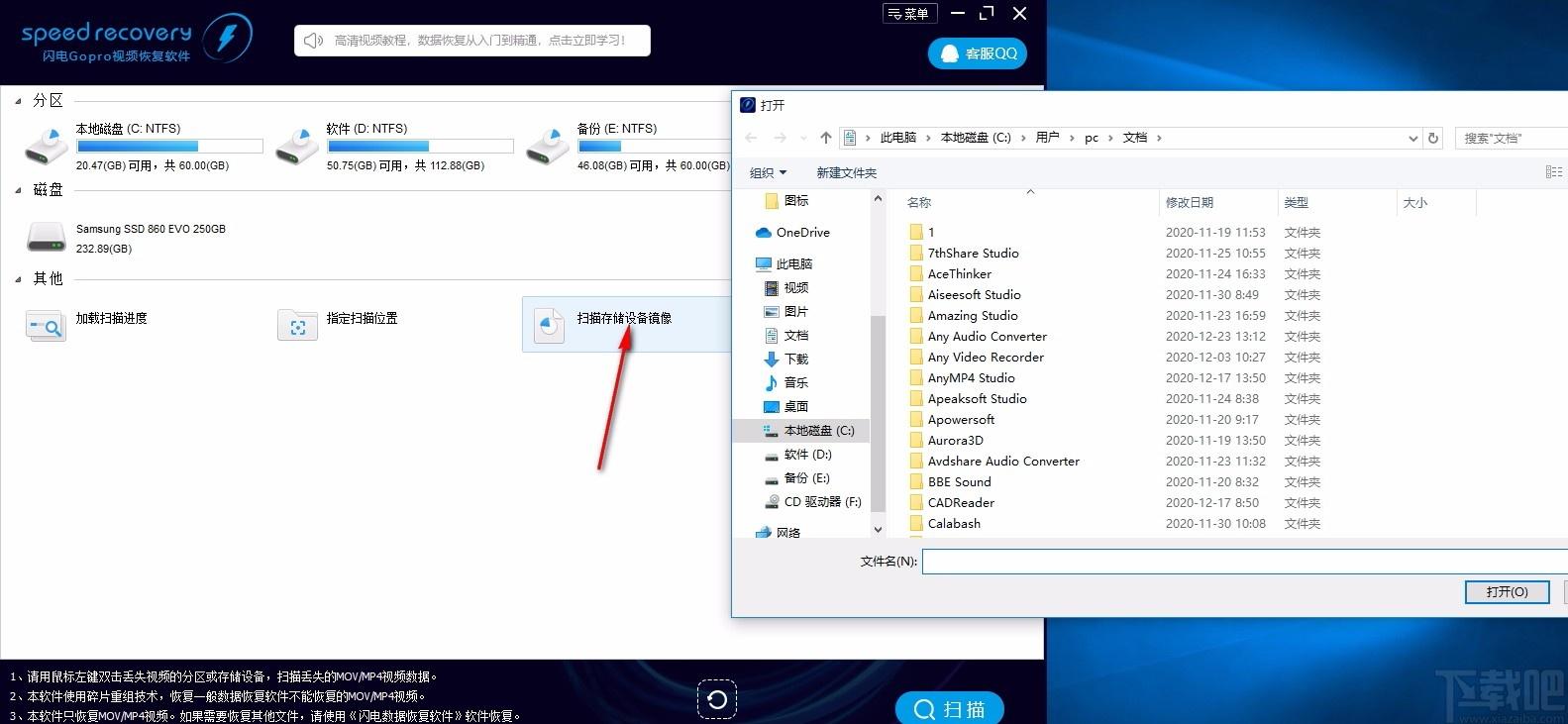The width and height of the screenshot is (1568, 724).
Task: Click the 打开(O) button
Action: 1507,591
